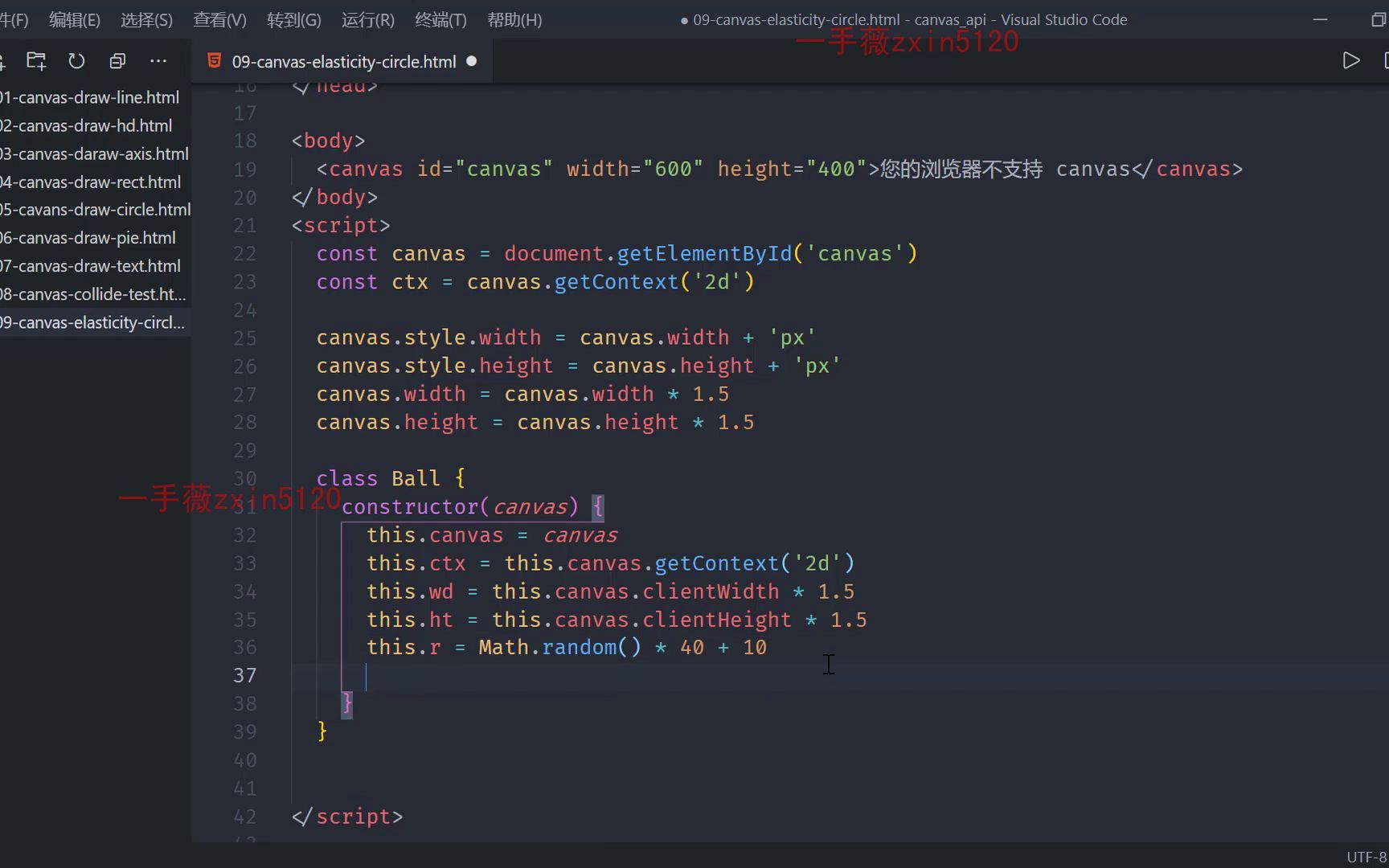Click the New Folder icon in explorer
1389x868 pixels.
point(36,61)
